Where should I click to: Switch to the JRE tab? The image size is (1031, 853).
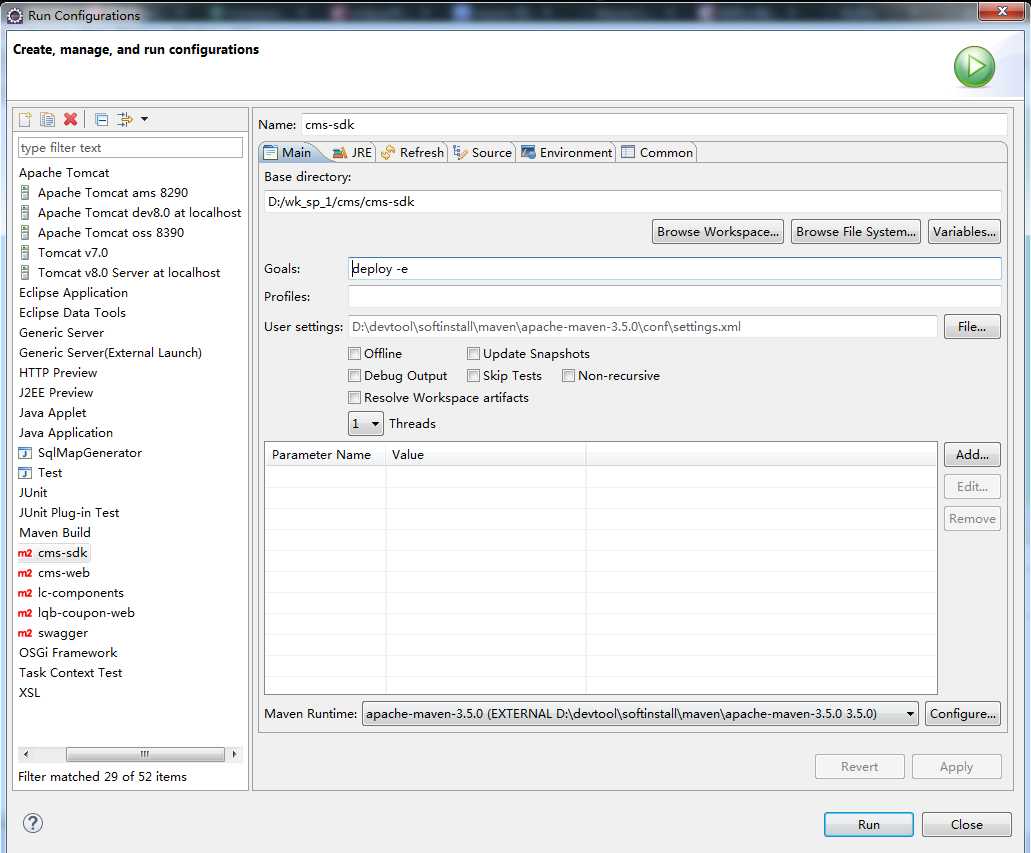[352, 153]
